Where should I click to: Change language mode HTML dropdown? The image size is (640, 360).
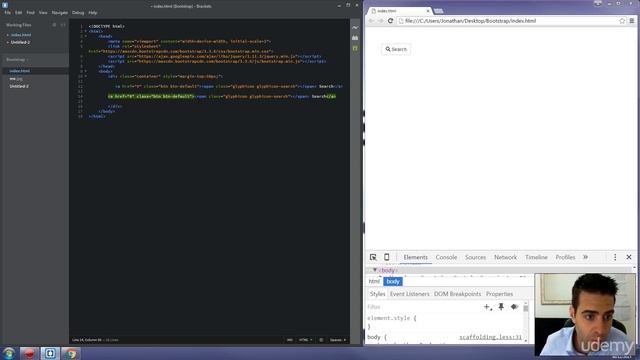[x=305, y=340]
